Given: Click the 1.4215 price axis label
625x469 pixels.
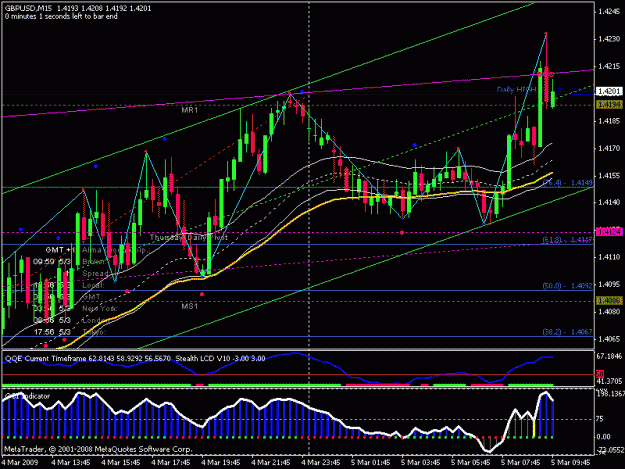Looking at the screenshot, I should [609, 66].
